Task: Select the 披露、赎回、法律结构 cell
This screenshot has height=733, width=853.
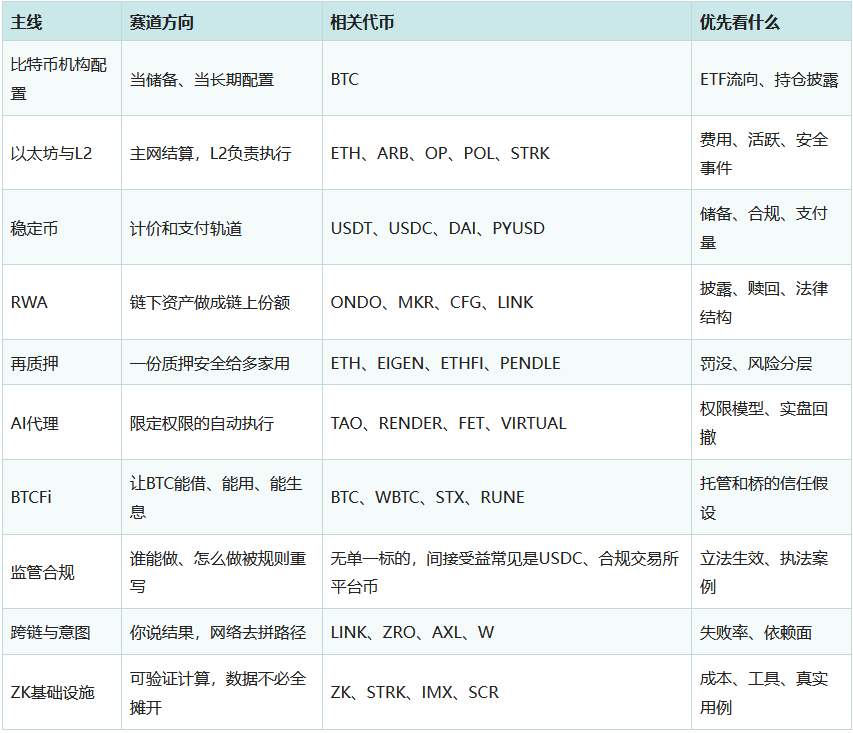Action: tap(771, 302)
